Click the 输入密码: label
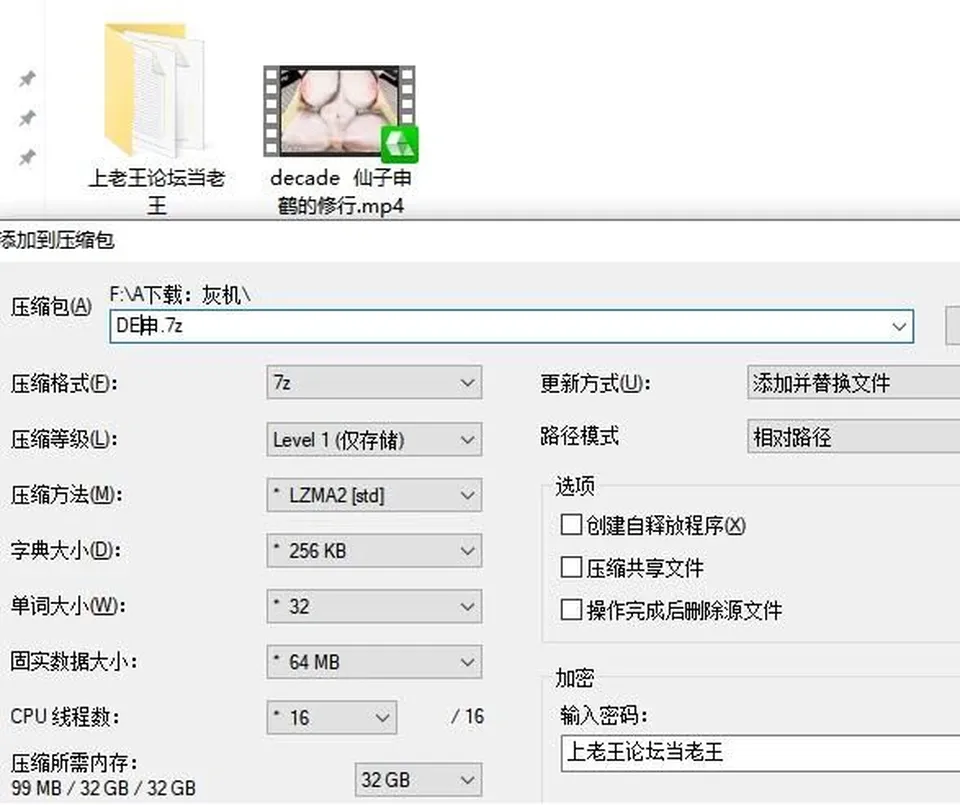Image resolution: width=960 pixels, height=805 pixels. [x=604, y=715]
